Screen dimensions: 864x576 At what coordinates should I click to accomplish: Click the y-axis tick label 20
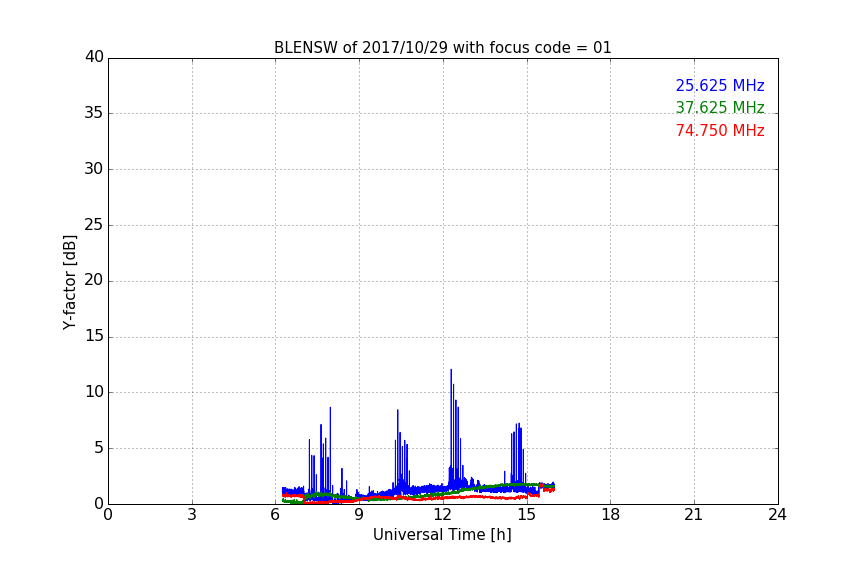(94, 280)
